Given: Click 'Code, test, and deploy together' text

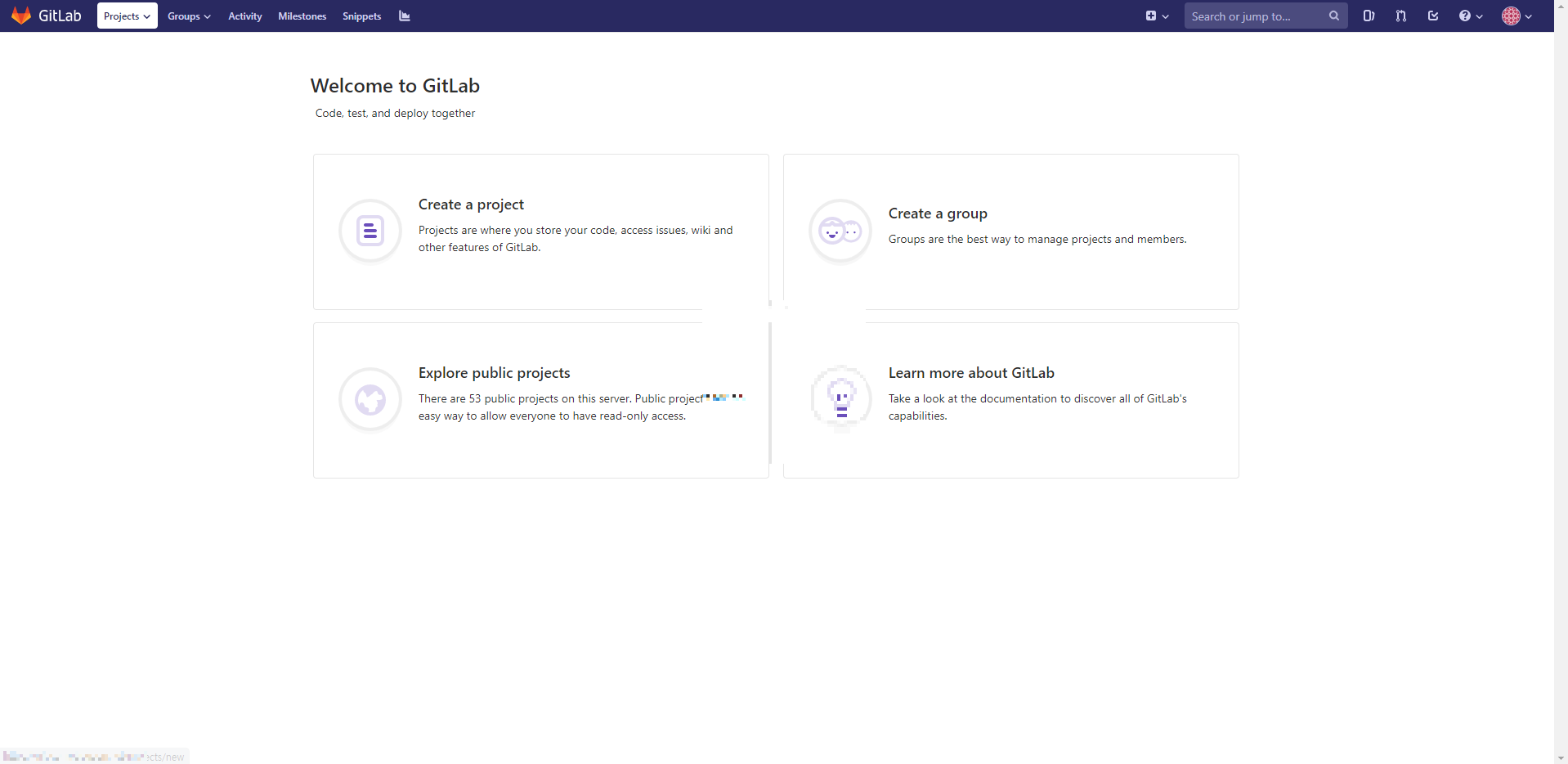Looking at the screenshot, I should (x=395, y=113).
